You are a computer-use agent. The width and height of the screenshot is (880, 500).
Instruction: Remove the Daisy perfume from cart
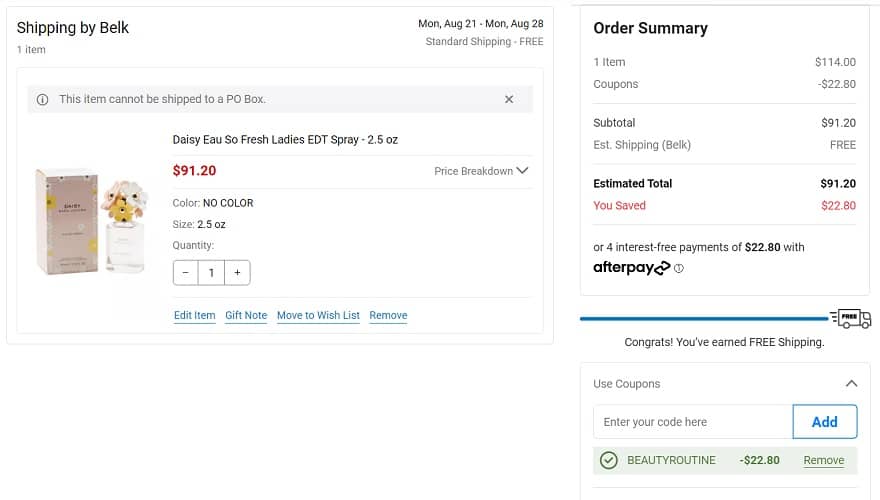pos(388,315)
